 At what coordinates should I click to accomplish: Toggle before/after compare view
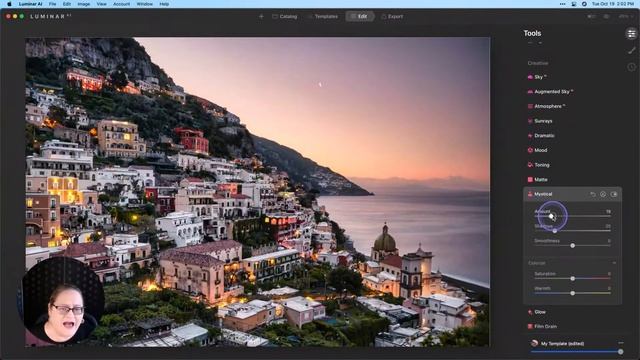coord(591,16)
